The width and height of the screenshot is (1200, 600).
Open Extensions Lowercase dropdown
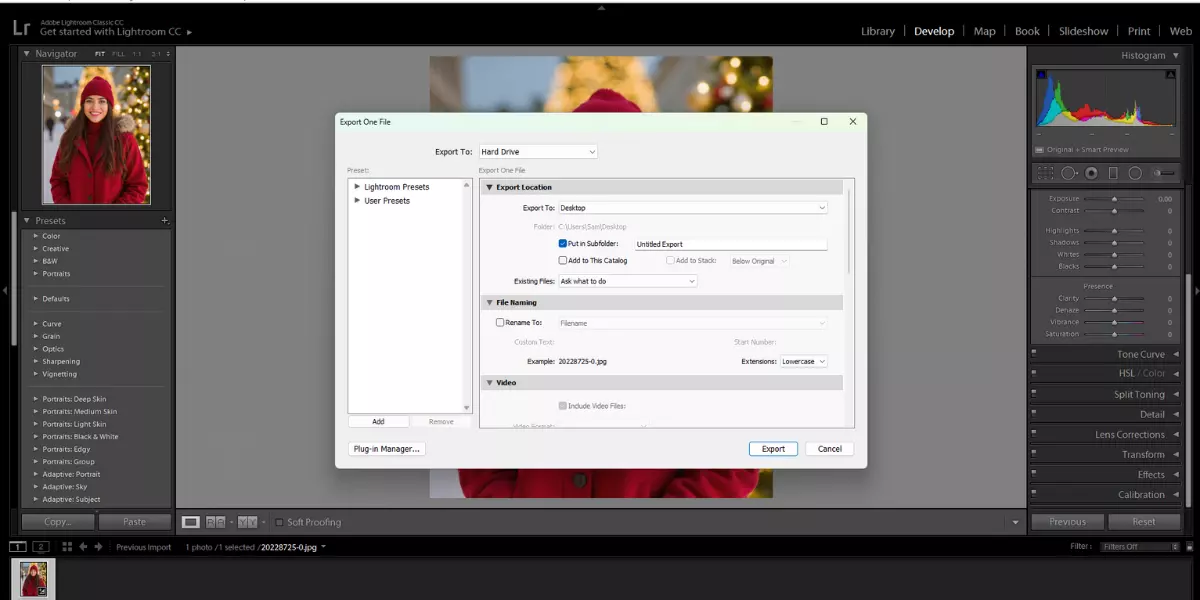coord(804,361)
